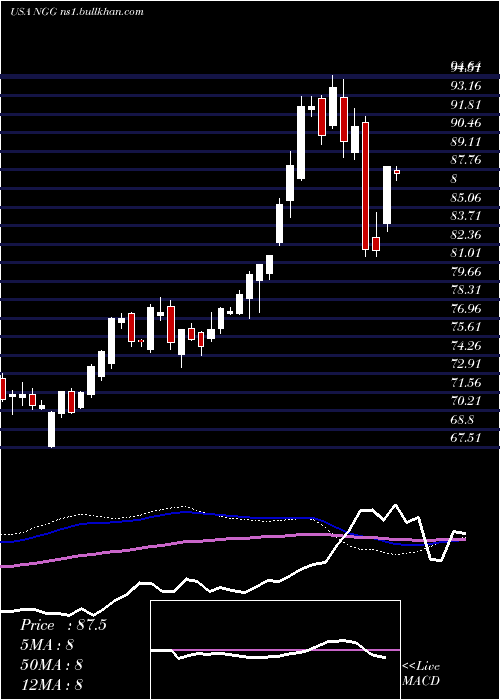Click the 79.66 price axis label
500x700 pixels.
tap(466, 271)
